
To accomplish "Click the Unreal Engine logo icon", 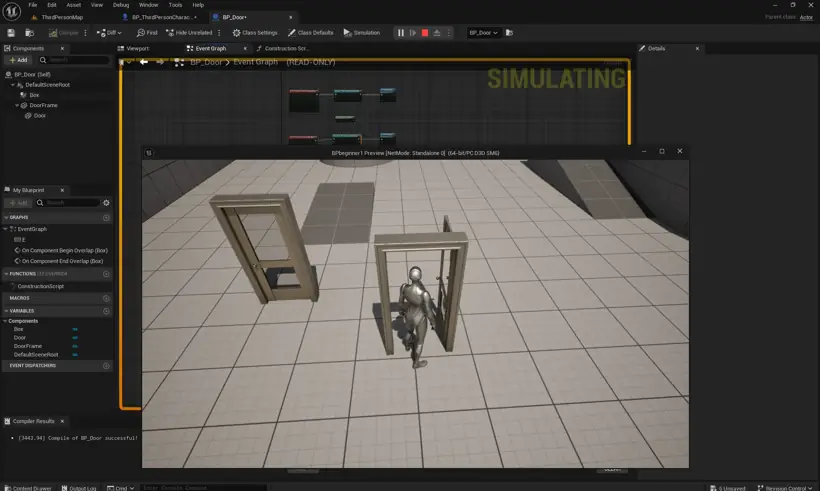I will 12,11.
